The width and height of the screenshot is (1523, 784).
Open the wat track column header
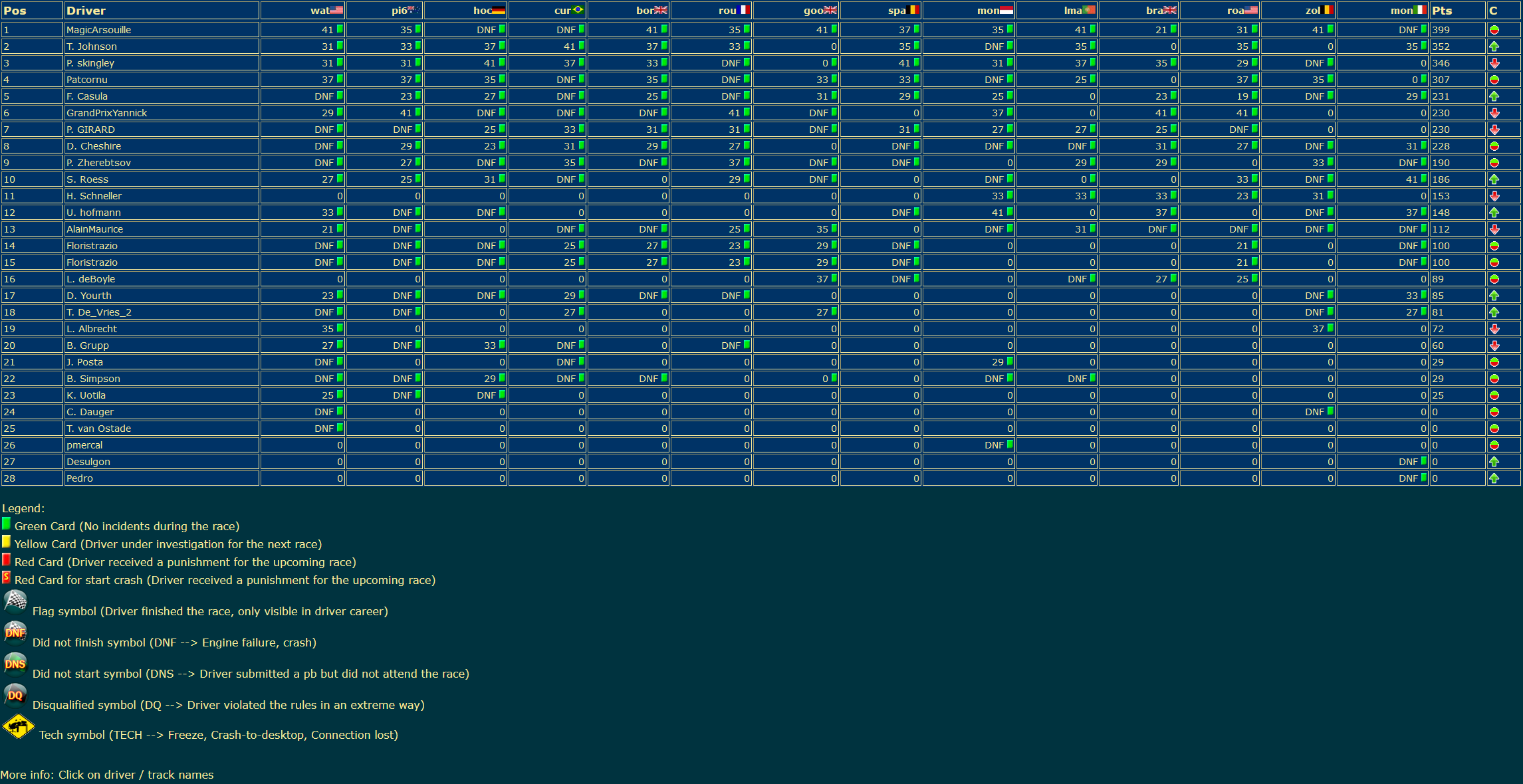[x=320, y=11]
